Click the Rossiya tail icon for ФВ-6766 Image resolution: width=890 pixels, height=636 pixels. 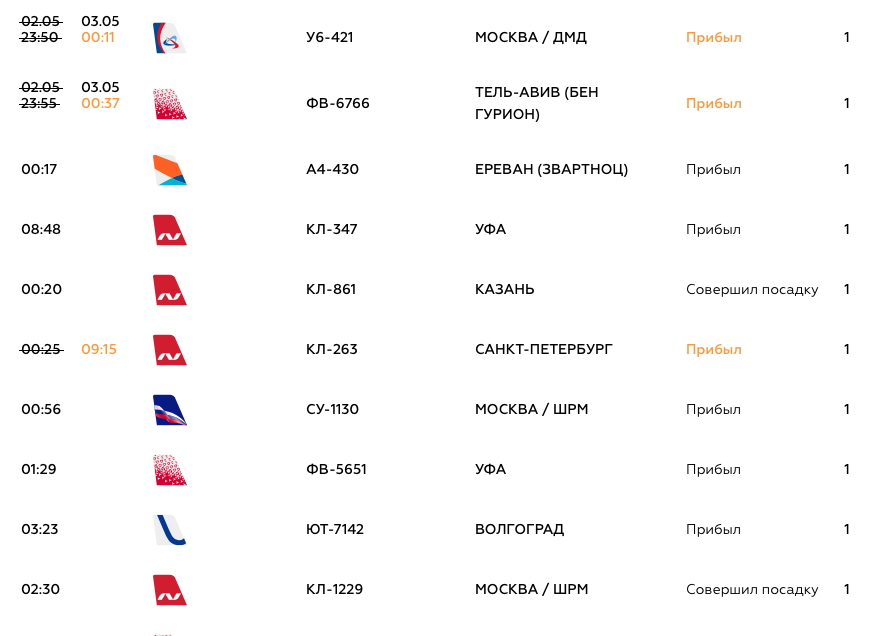pos(170,104)
